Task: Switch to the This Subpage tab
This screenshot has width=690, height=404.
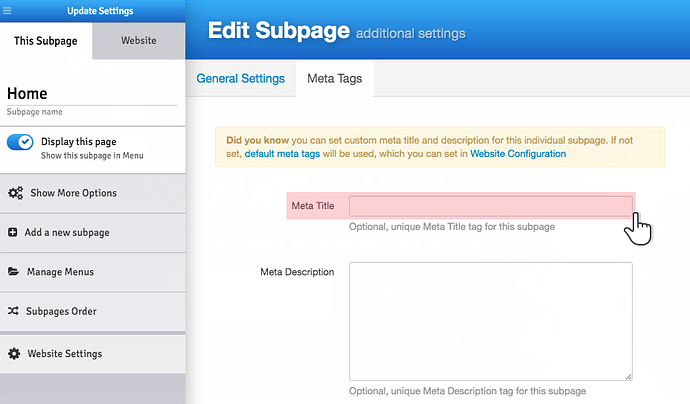Action: coord(46,41)
